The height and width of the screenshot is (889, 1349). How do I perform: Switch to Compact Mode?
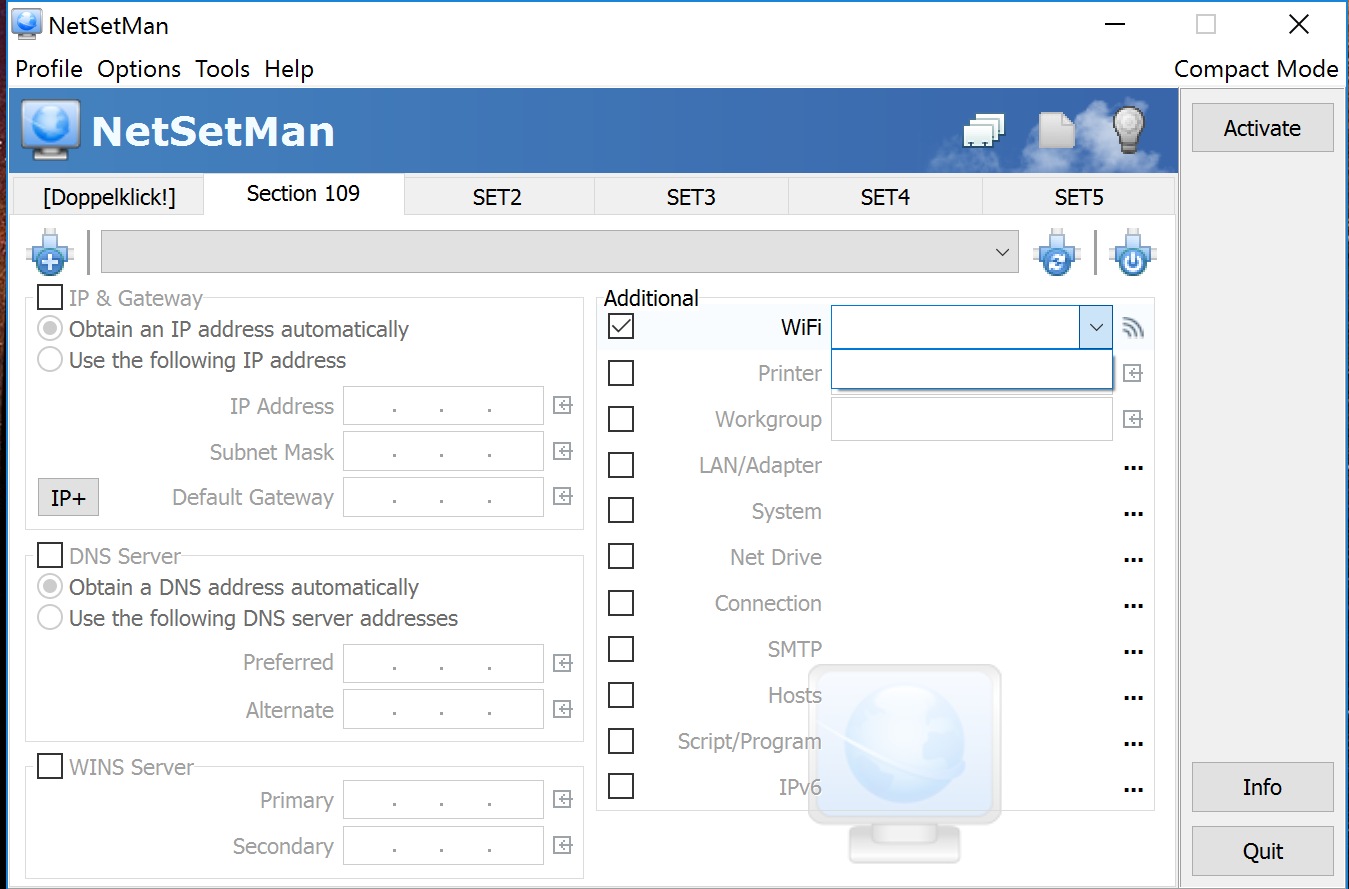(x=1256, y=69)
